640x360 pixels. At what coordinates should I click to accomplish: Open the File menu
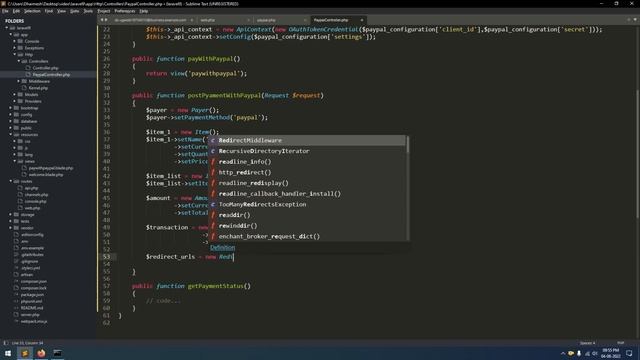[x=5, y=11]
